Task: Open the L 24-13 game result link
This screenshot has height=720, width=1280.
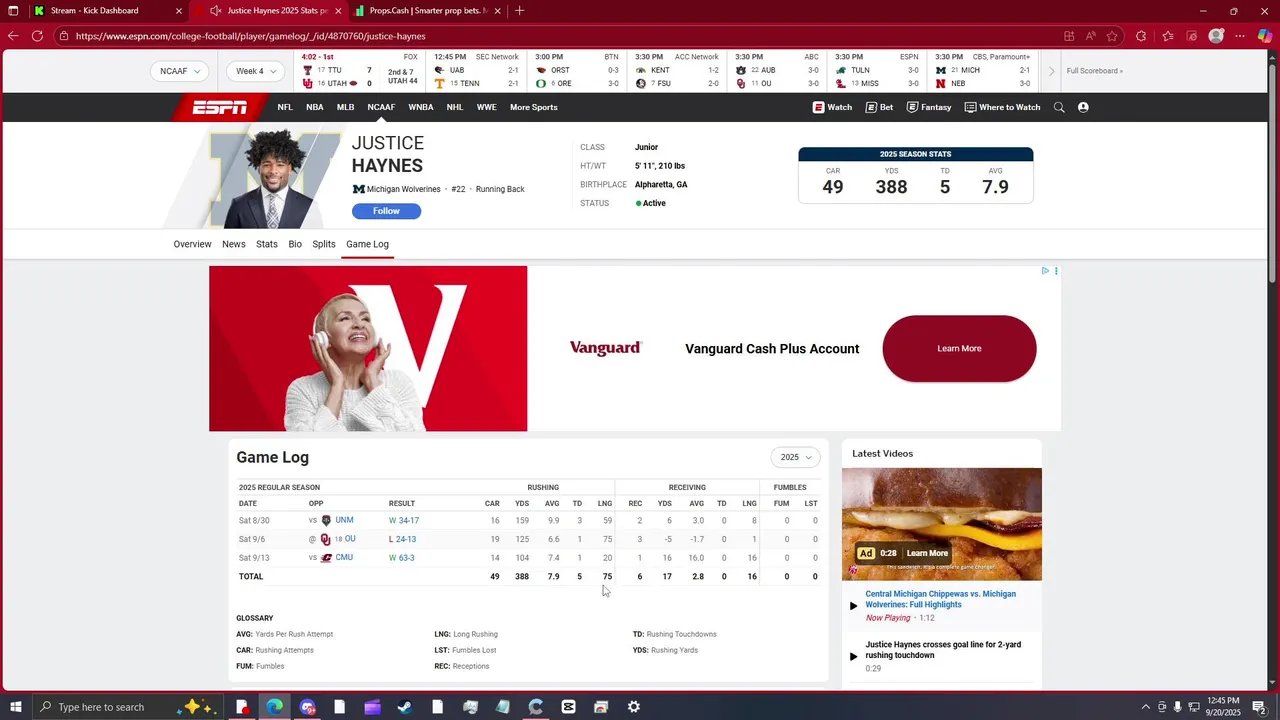Action: pyautogui.click(x=406, y=539)
